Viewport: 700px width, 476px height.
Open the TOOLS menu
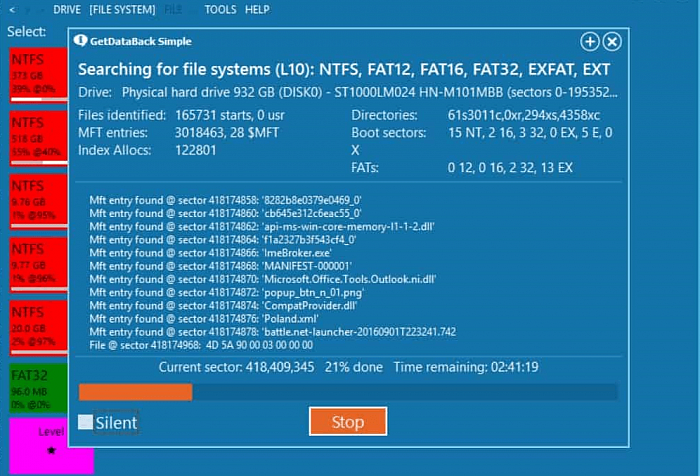coord(221,9)
